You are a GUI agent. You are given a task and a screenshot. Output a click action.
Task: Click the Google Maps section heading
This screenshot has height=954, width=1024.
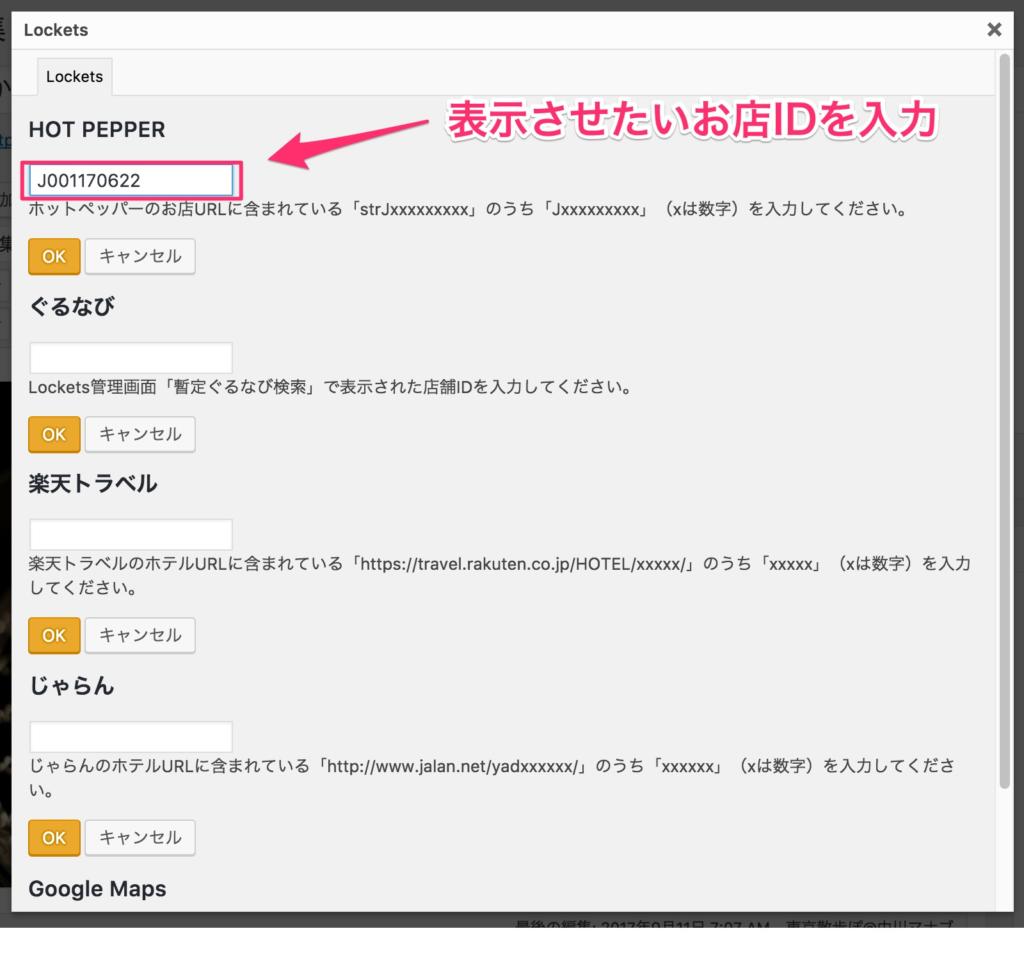pyautogui.click(x=97, y=889)
